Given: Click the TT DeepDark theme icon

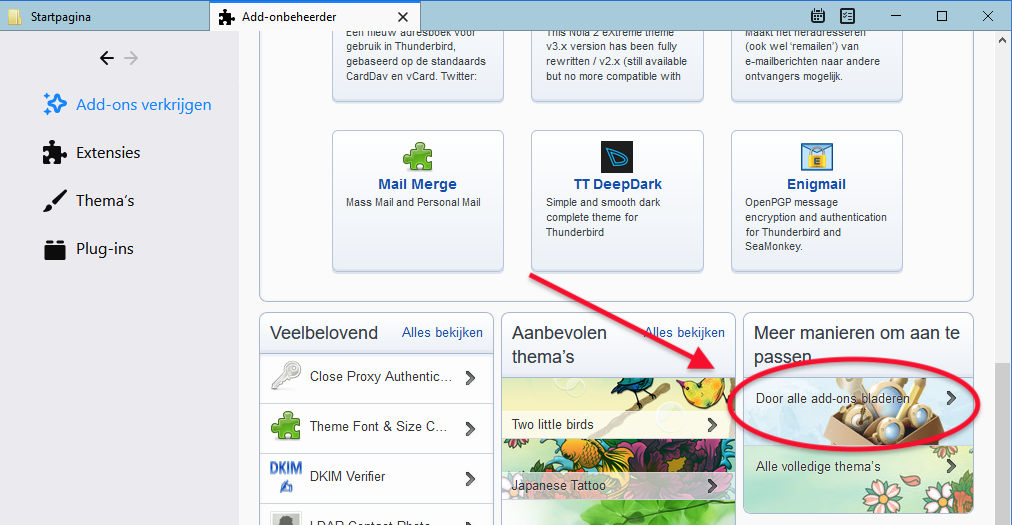Looking at the screenshot, I should click(617, 157).
